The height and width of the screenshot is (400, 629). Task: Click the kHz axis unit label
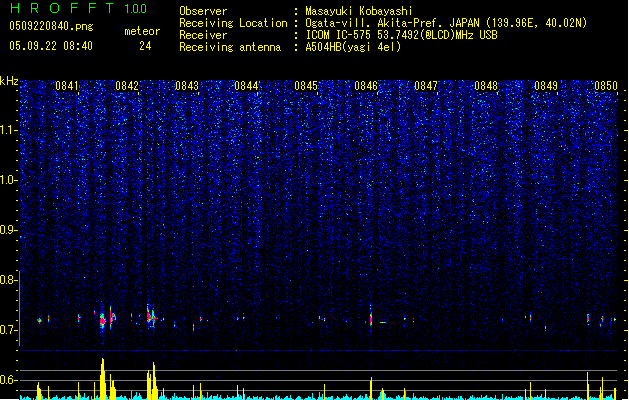9,81
